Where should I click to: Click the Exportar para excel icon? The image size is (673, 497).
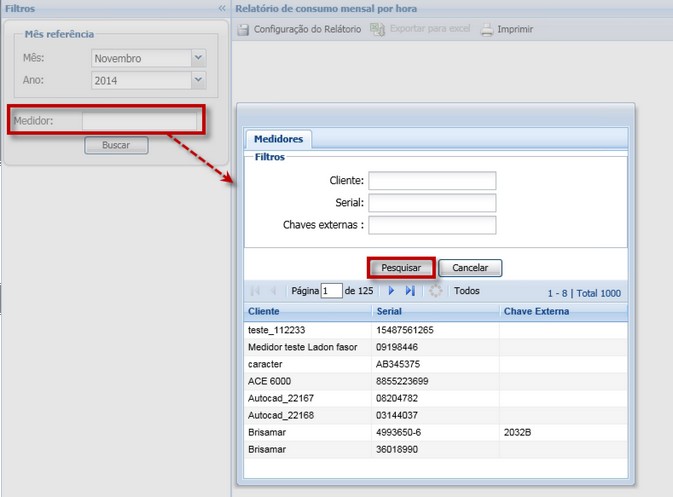point(377,29)
